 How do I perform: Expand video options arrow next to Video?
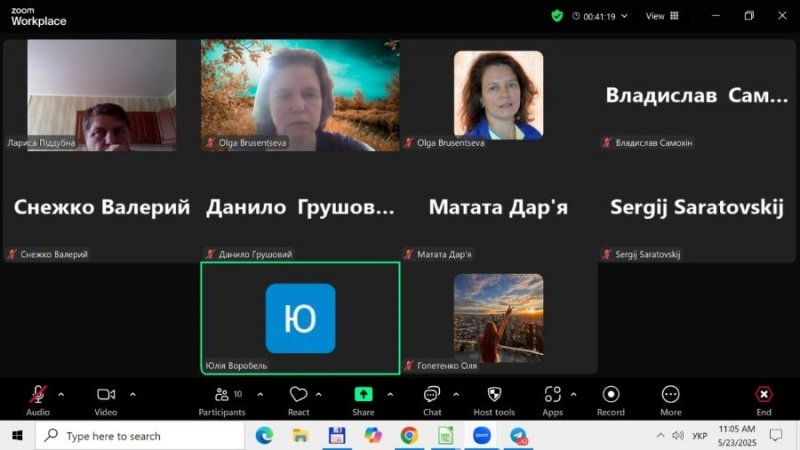click(x=132, y=394)
